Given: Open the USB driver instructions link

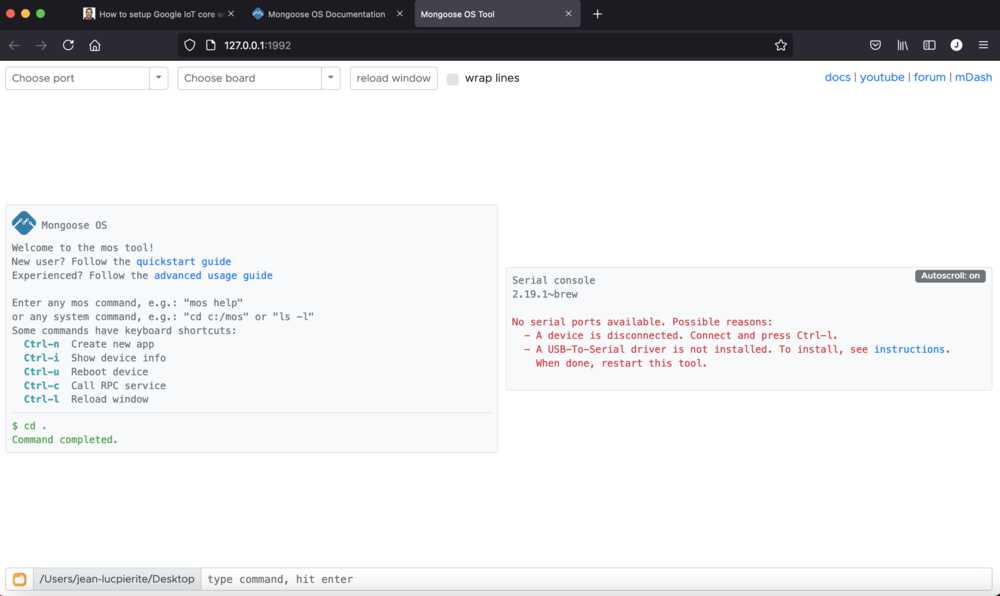Looking at the screenshot, I should click(x=909, y=349).
